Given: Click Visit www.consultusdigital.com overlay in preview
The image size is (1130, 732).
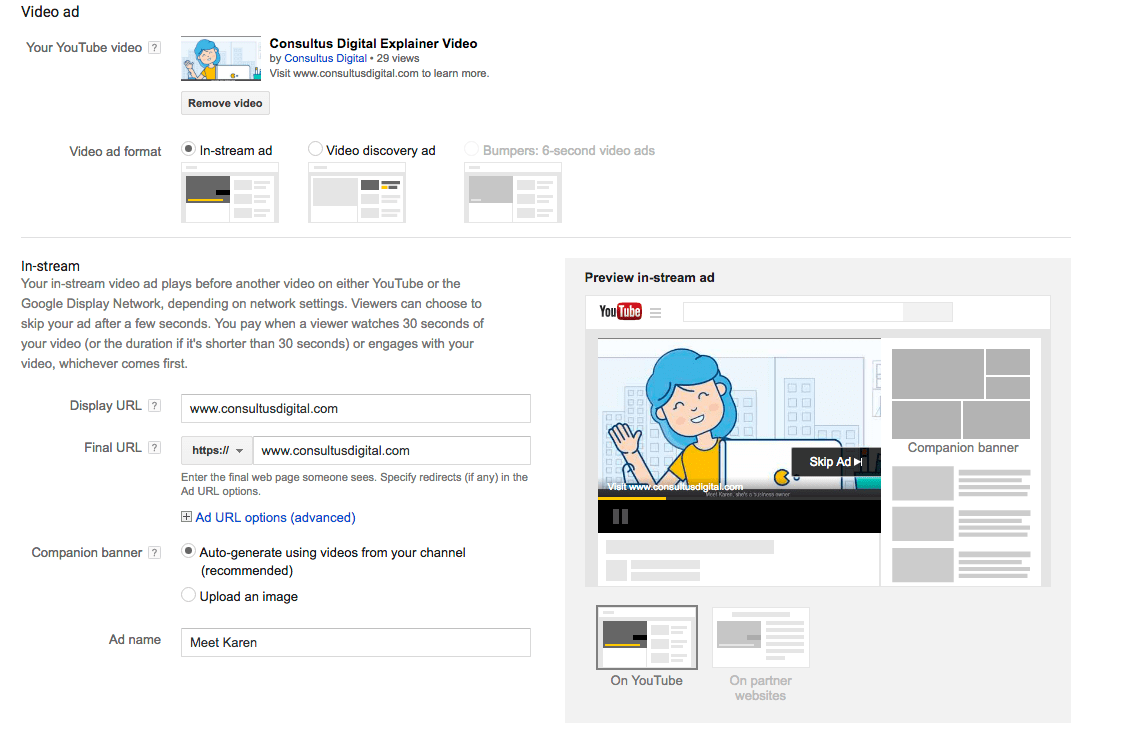Looking at the screenshot, I should pyautogui.click(x=675, y=487).
